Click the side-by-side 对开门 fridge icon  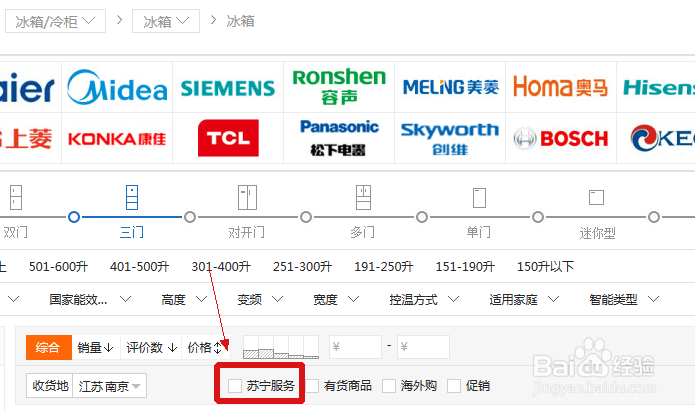[247, 197]
